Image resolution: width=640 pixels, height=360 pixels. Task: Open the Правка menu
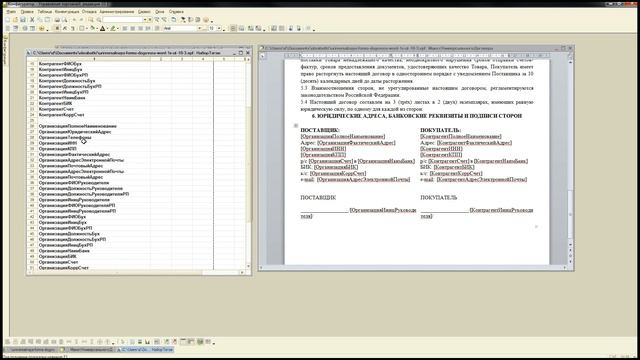point(27,12)
